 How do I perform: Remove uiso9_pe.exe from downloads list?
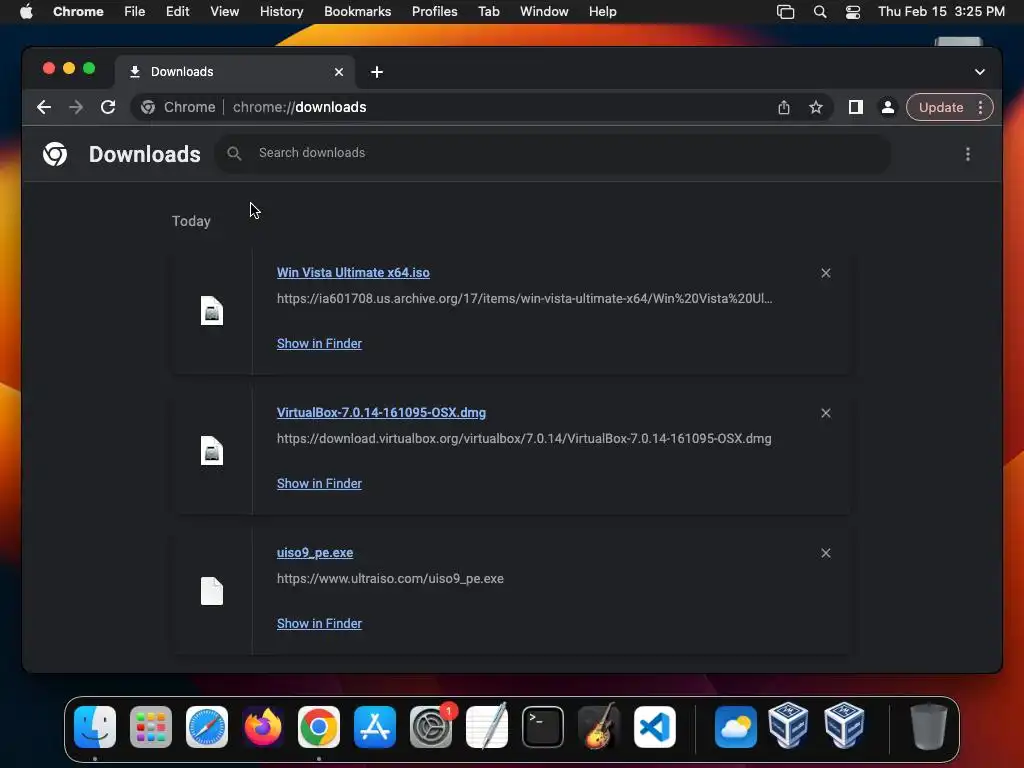825,553
